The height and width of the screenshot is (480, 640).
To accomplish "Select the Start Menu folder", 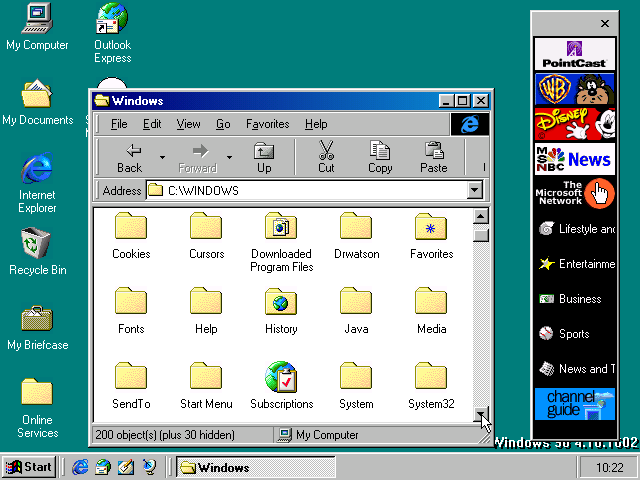I will 206,386.
